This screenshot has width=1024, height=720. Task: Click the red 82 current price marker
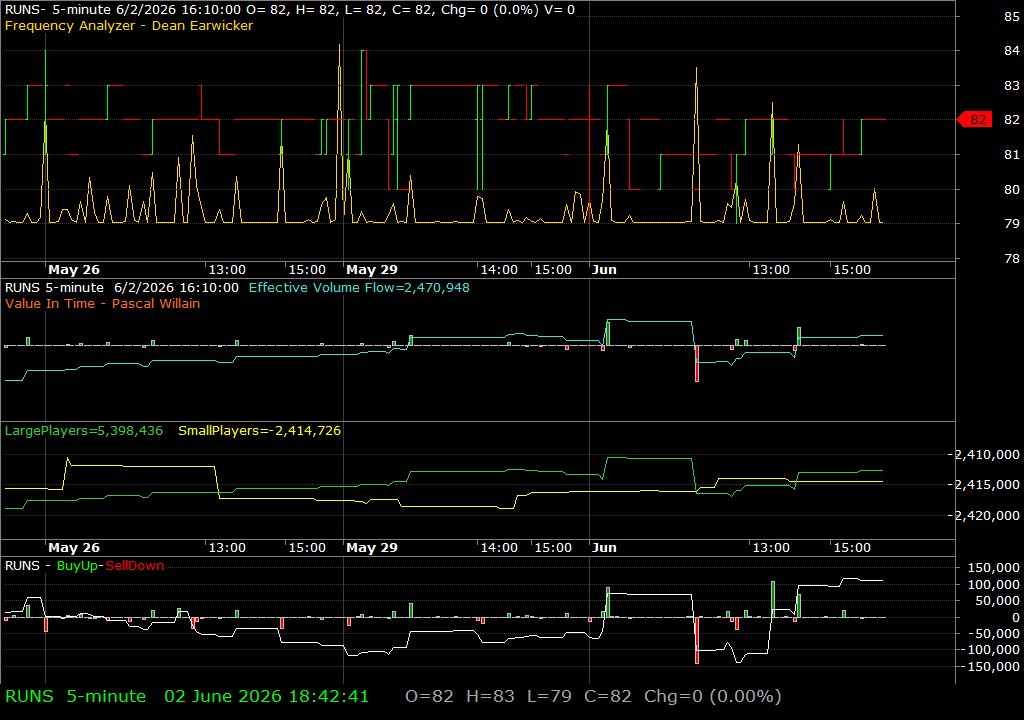coord(974,120)
